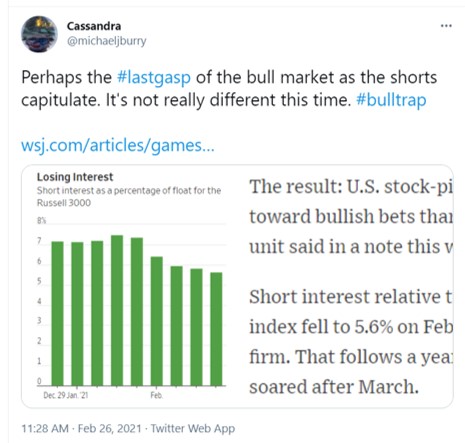
Task: Open the wsj.com/articles/games link
Action: click(118, 145)
